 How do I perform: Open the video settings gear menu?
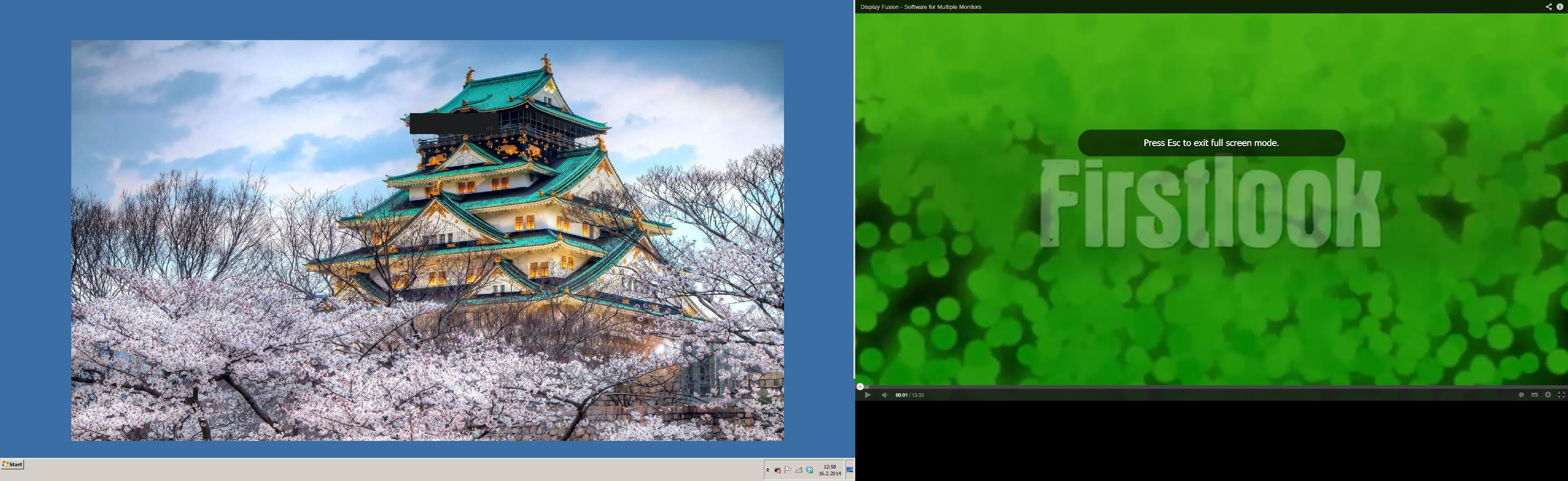click(1548, 395)
